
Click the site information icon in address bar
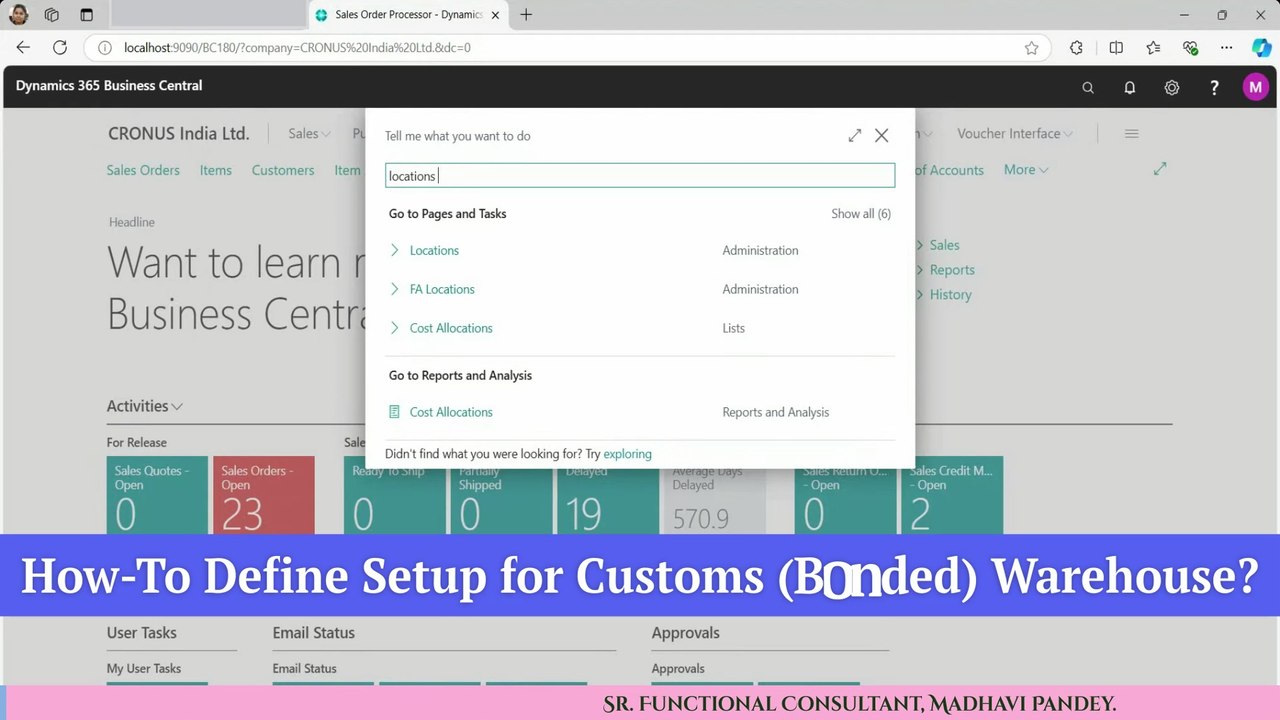[105, 47]
